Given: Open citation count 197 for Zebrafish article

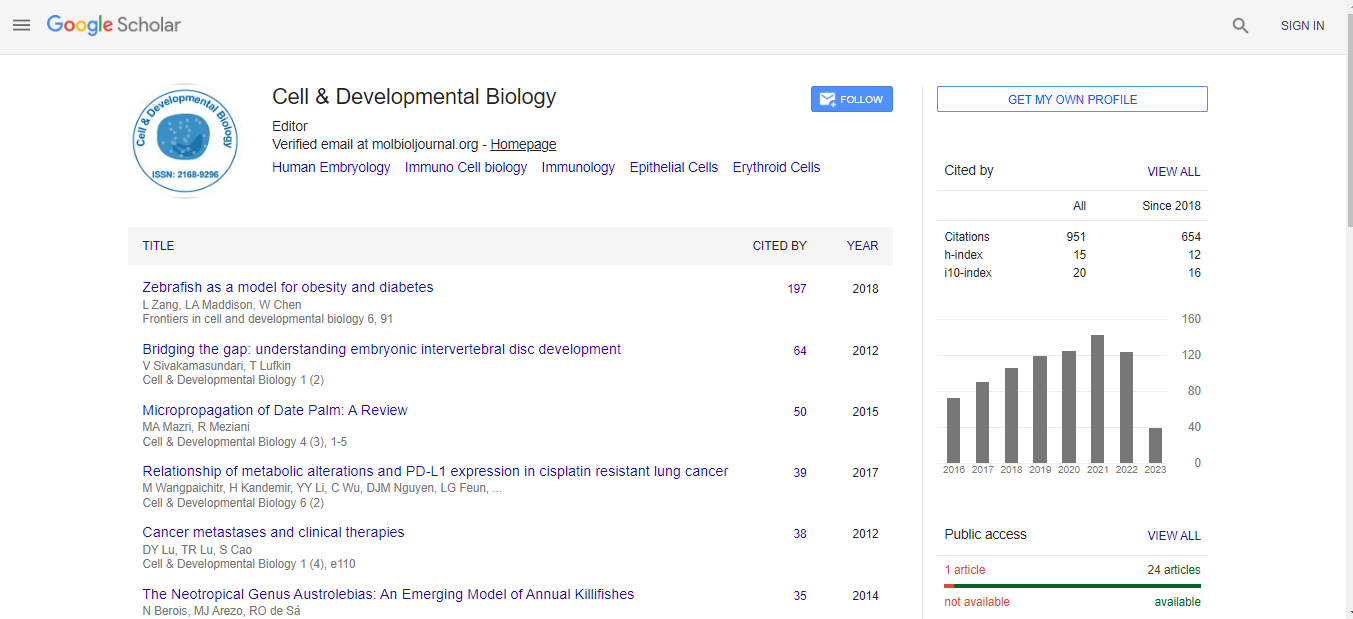Looking at the screenshot, I should pyautogui.click(x=796, y=289).
